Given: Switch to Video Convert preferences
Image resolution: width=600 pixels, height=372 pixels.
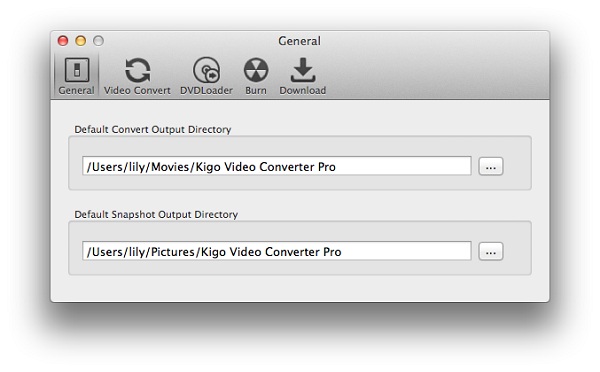Looking at the screenshot, I should coord(137,76).
